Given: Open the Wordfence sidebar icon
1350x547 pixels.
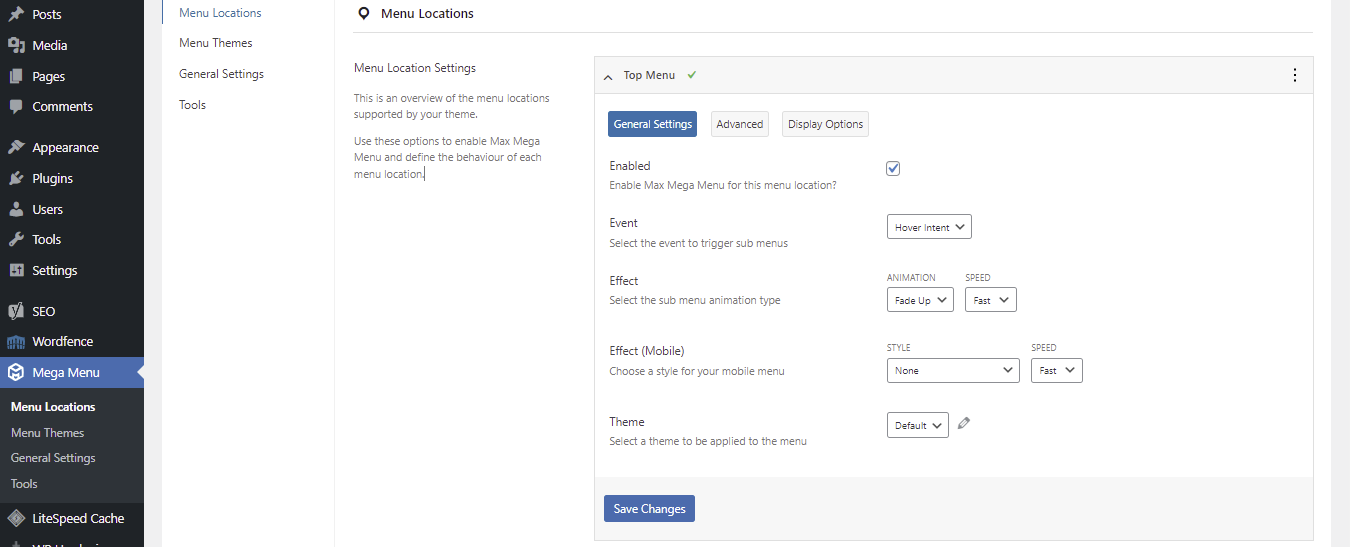Looking at the screenshot, I should click(x=16, y=342).
